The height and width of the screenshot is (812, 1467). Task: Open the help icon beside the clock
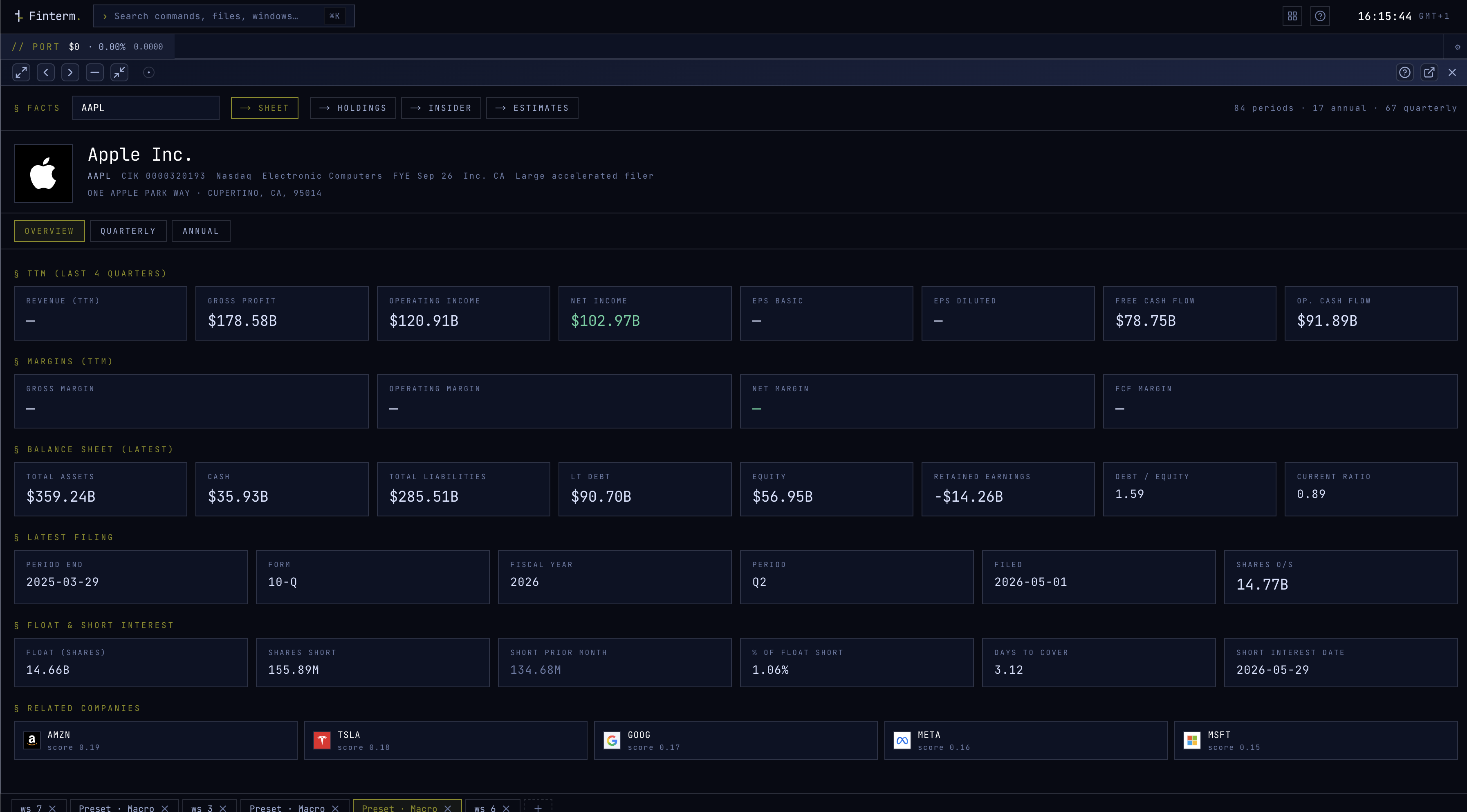[x=1319, y=16]
